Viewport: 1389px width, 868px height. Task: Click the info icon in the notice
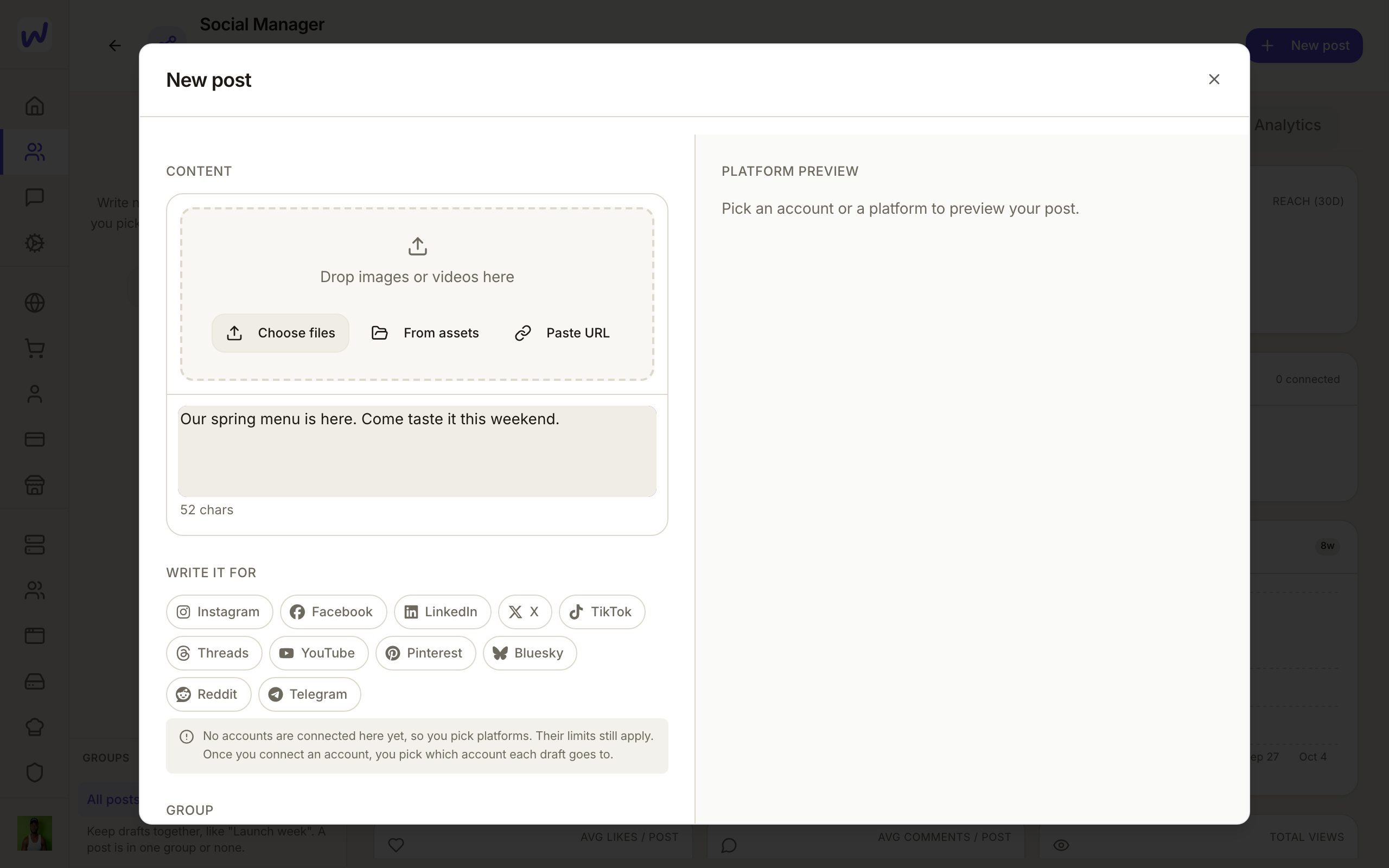coord(187,737)
